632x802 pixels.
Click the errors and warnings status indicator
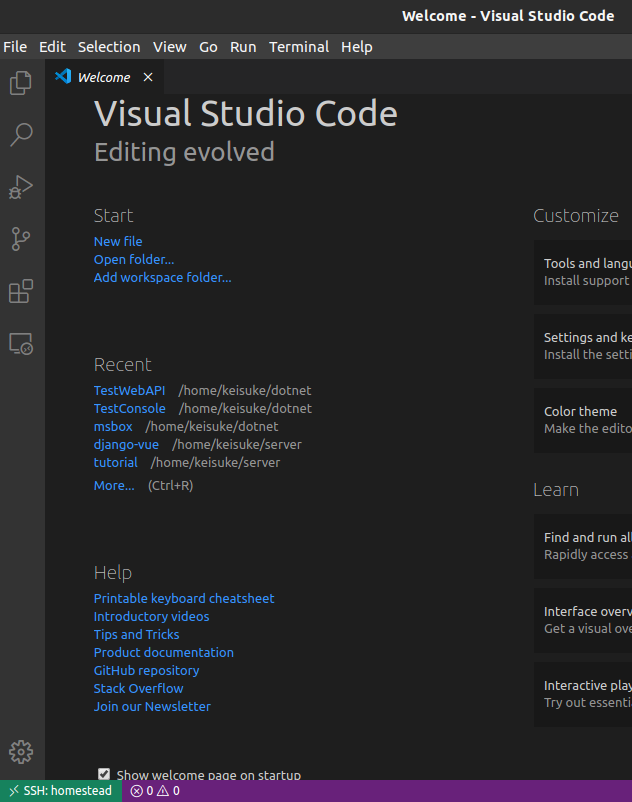point(155,791)
